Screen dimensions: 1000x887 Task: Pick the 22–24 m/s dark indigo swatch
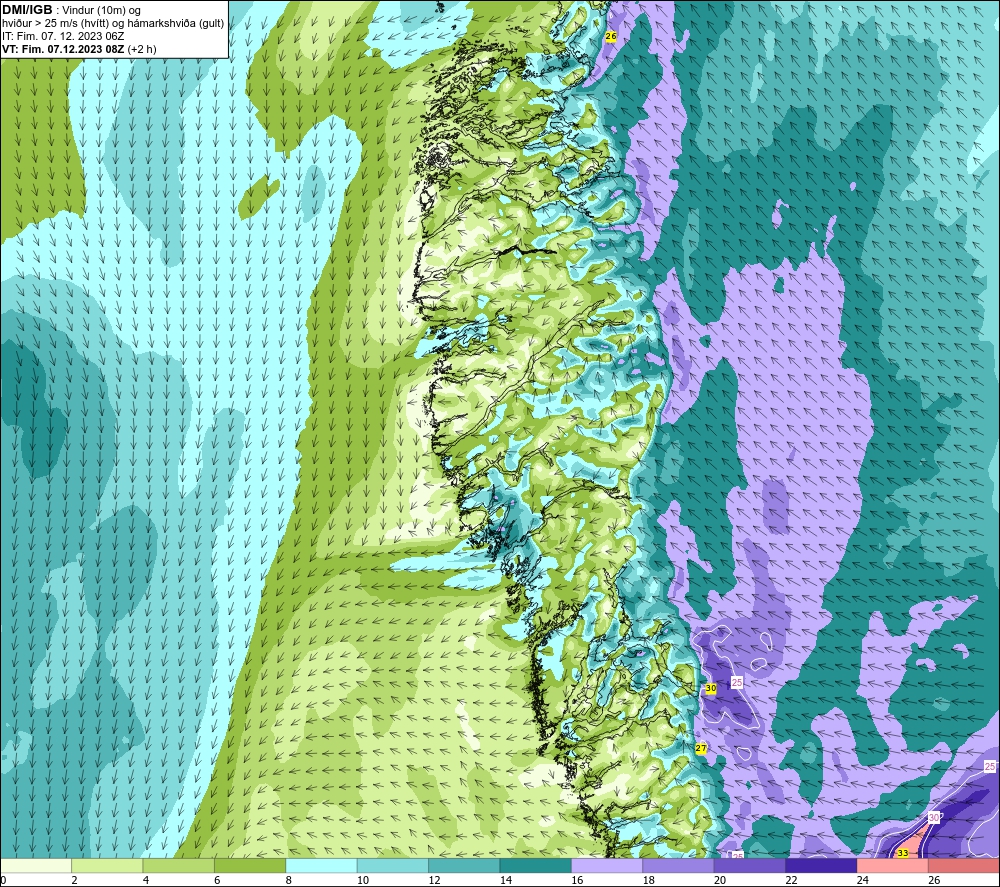point(821,865)
